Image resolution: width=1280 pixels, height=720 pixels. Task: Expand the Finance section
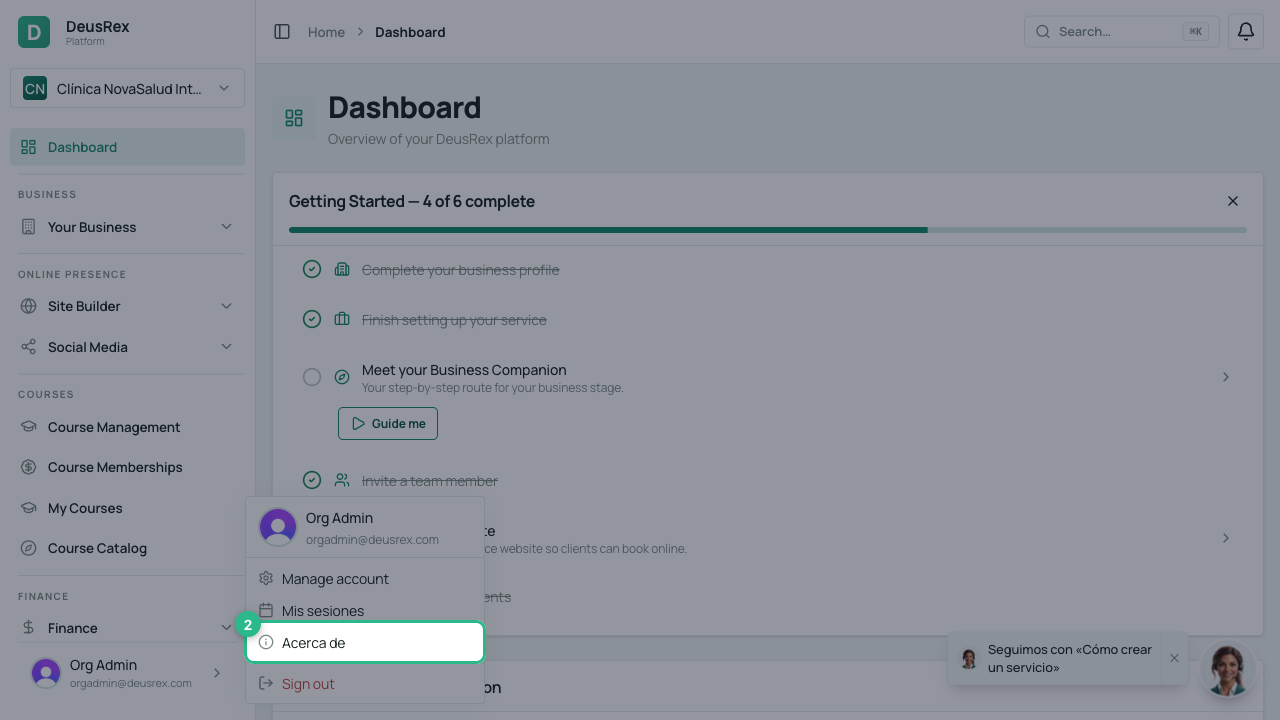coord(226,628)
